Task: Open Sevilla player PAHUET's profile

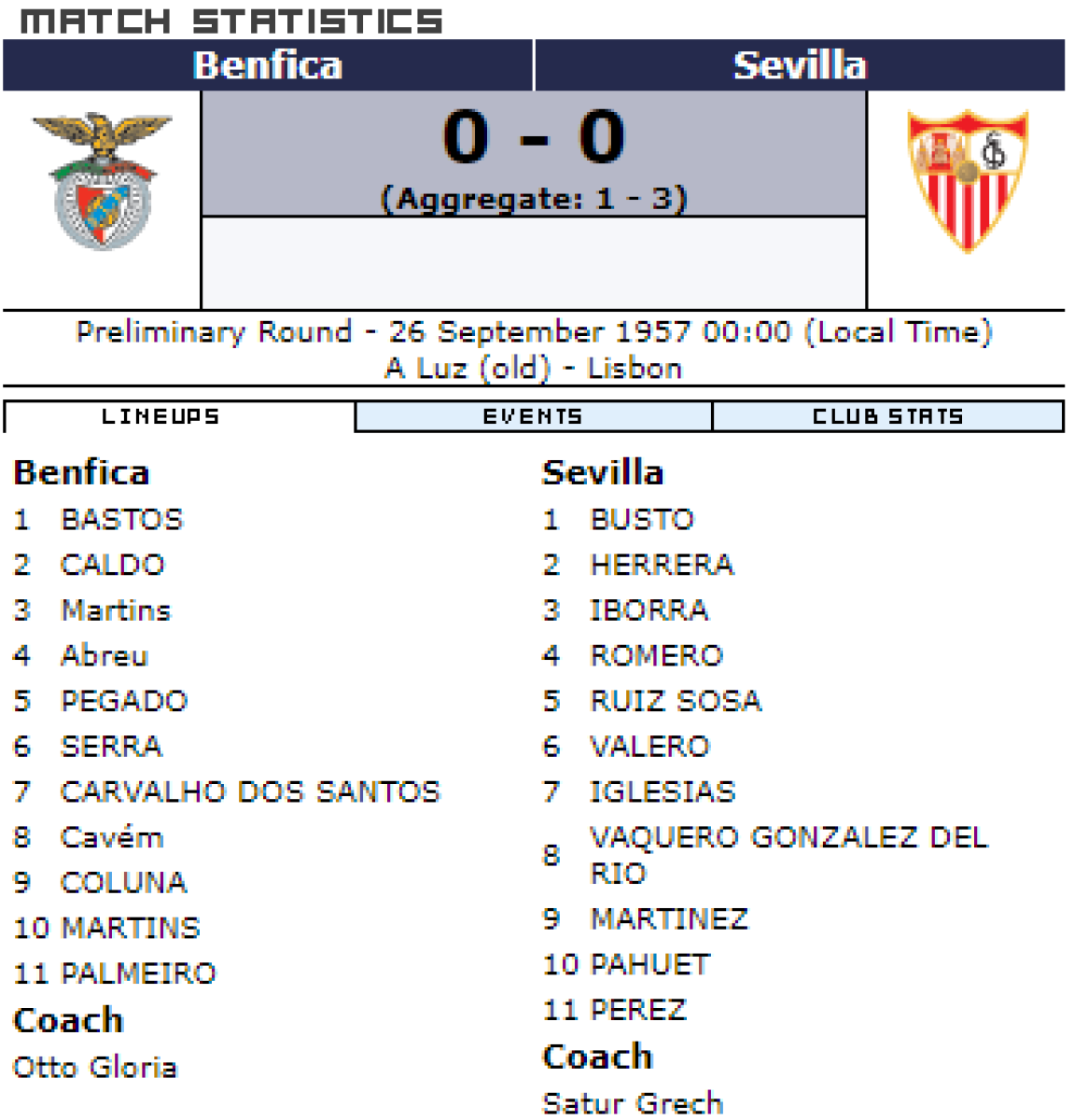Action: pos(650,964)
